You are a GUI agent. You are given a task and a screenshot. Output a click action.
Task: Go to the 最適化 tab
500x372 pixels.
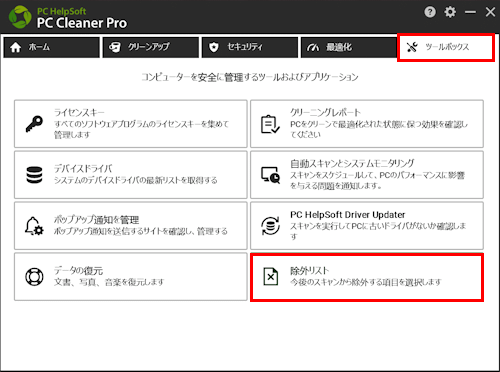coord(349,47)
